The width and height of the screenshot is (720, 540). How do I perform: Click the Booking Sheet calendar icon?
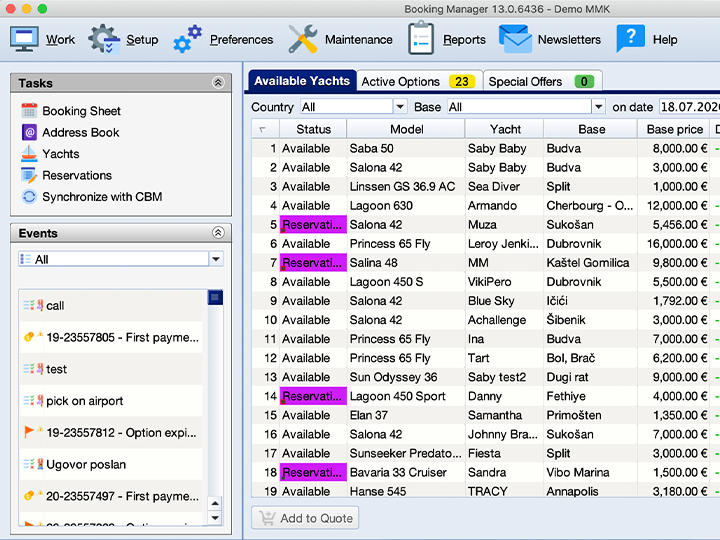29,111
